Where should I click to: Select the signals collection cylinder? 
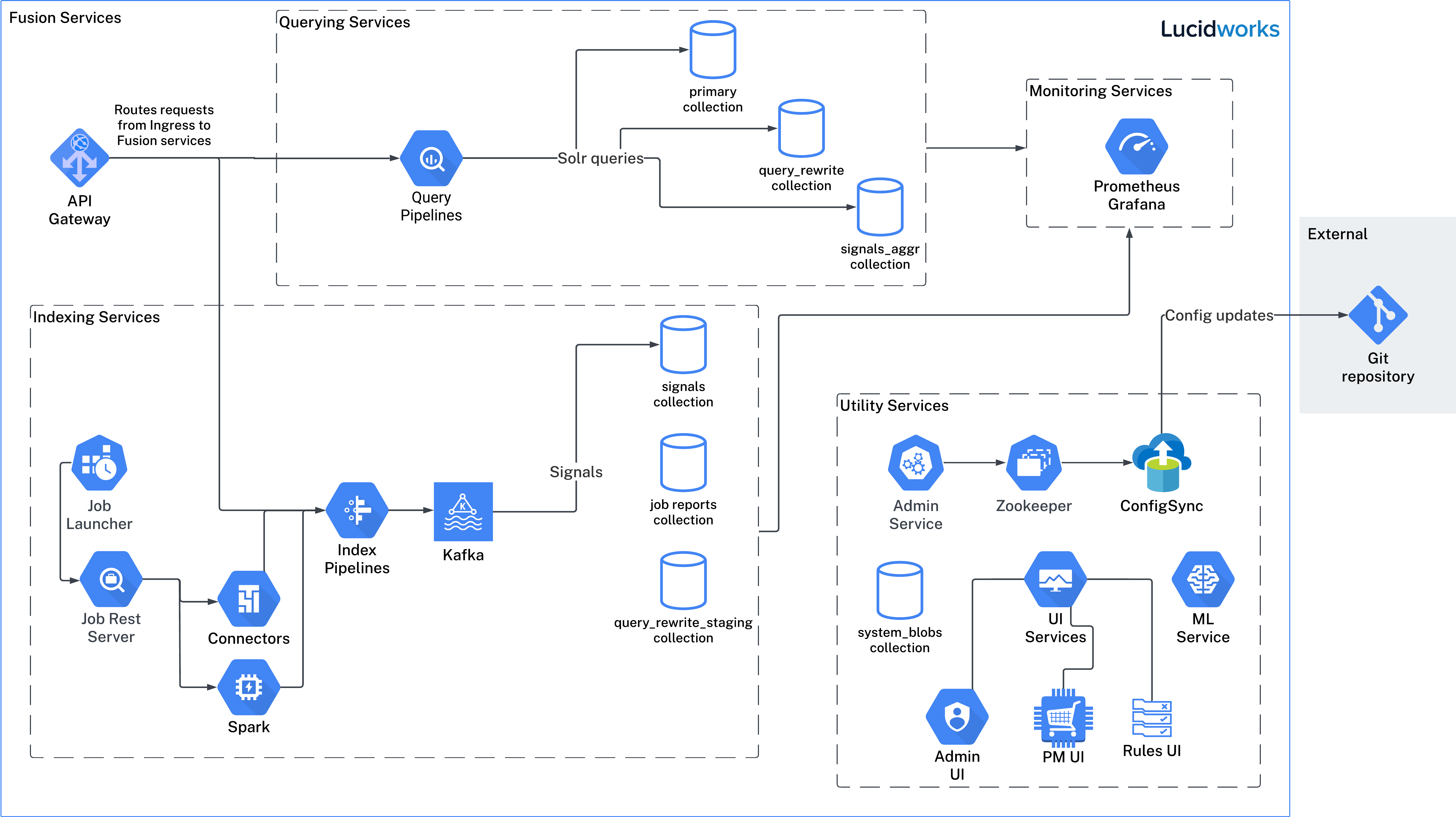click(x=683, y=345)
